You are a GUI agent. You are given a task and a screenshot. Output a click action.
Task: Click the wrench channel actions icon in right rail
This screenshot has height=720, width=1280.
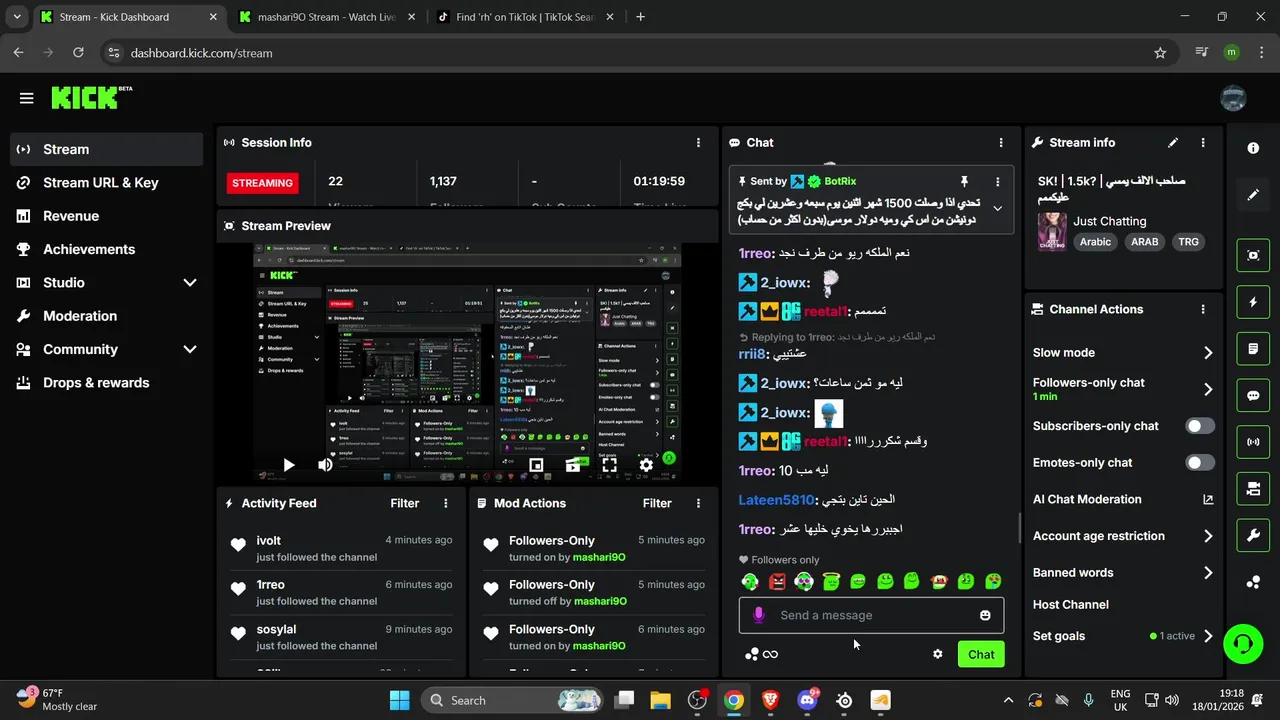click(1253, 535)
